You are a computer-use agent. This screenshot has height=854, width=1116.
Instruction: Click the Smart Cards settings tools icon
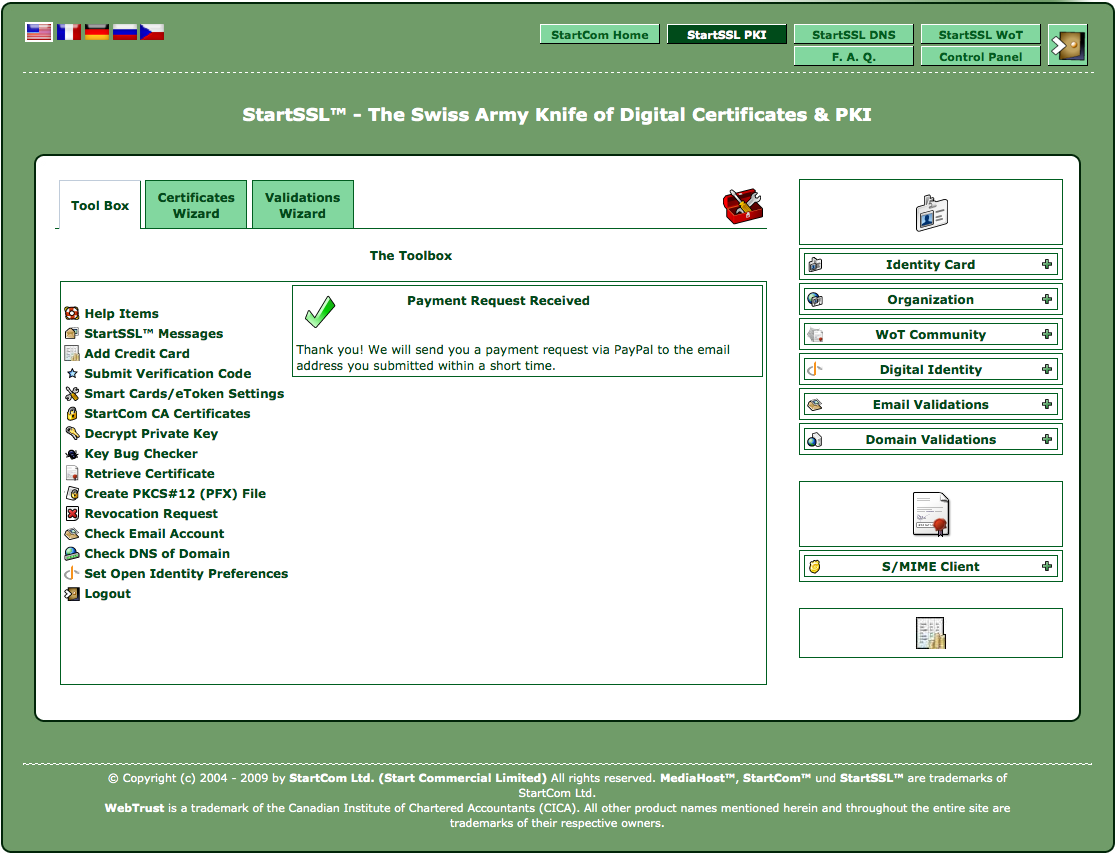(x=72, y=393)
